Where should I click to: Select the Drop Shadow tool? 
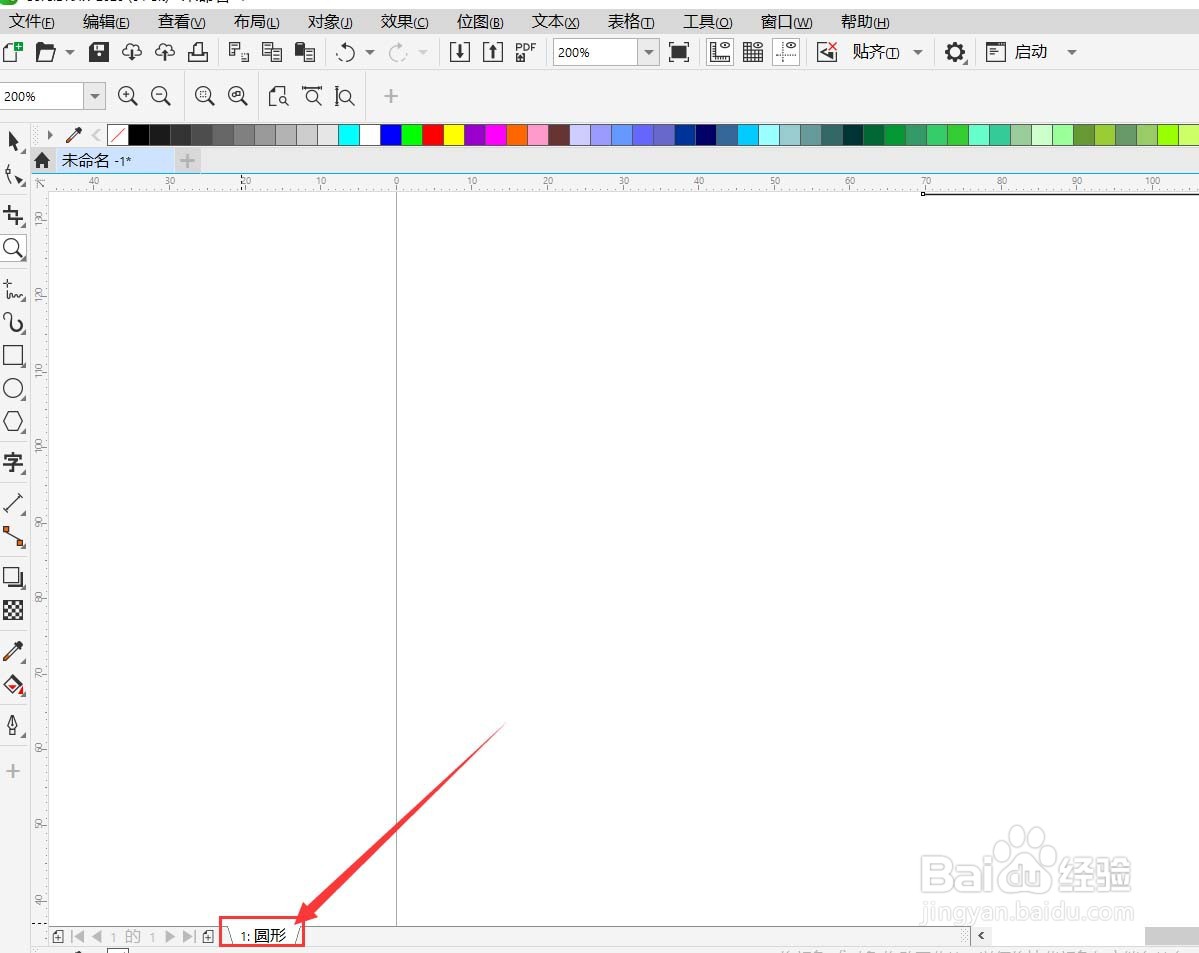14,577
